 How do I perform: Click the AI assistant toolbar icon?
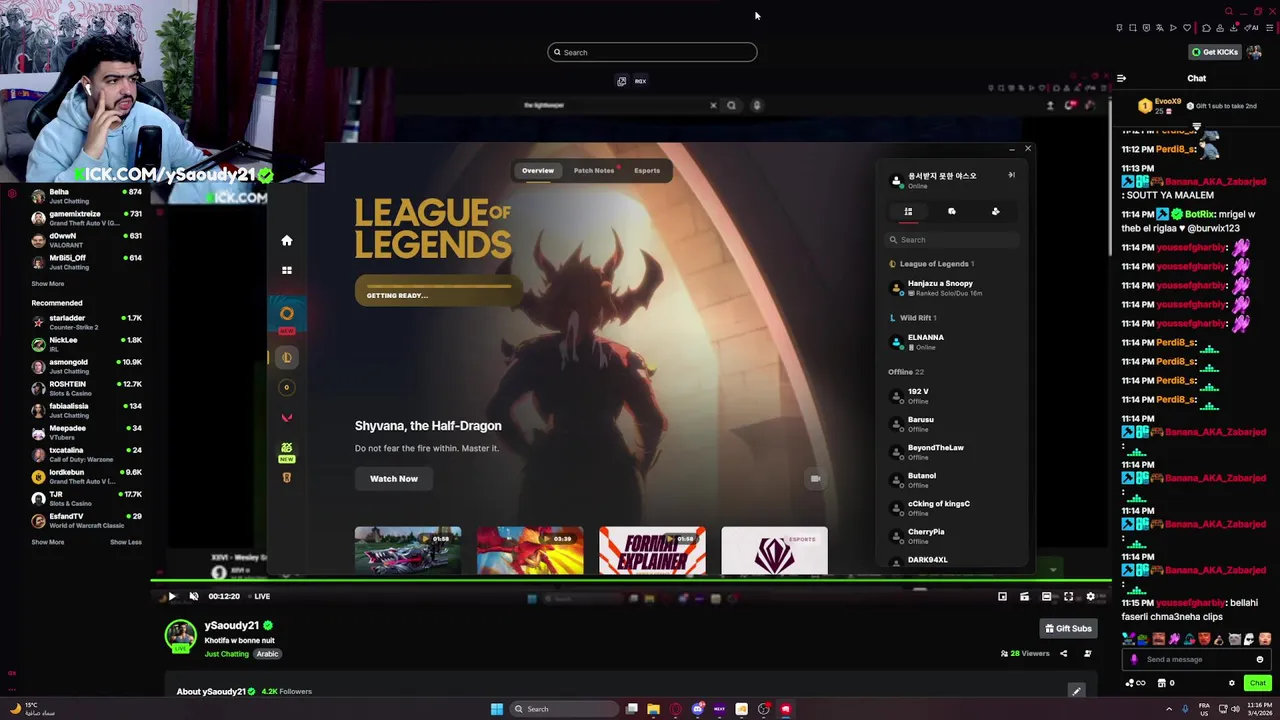click(x=1251, y=28)
